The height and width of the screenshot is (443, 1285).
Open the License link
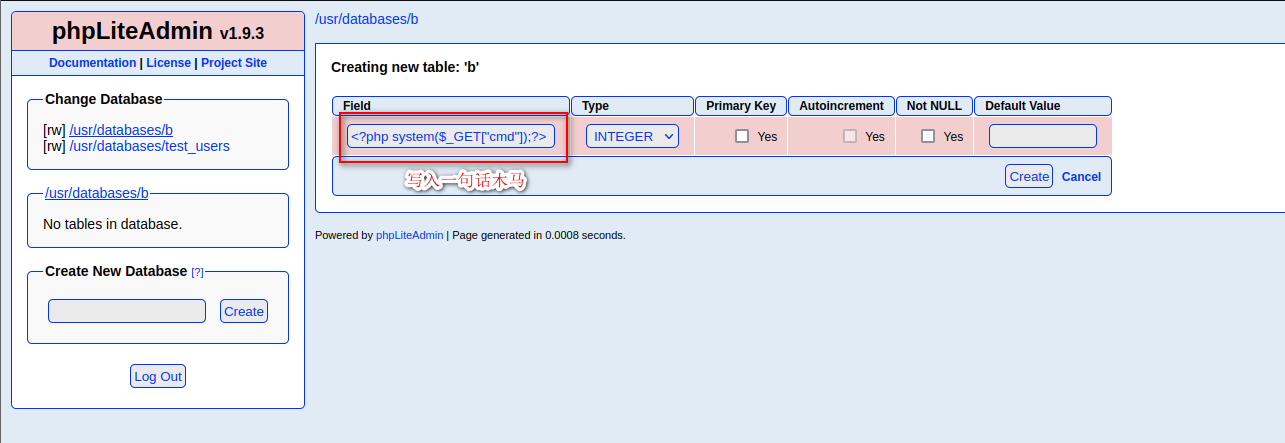click(168, 62)
